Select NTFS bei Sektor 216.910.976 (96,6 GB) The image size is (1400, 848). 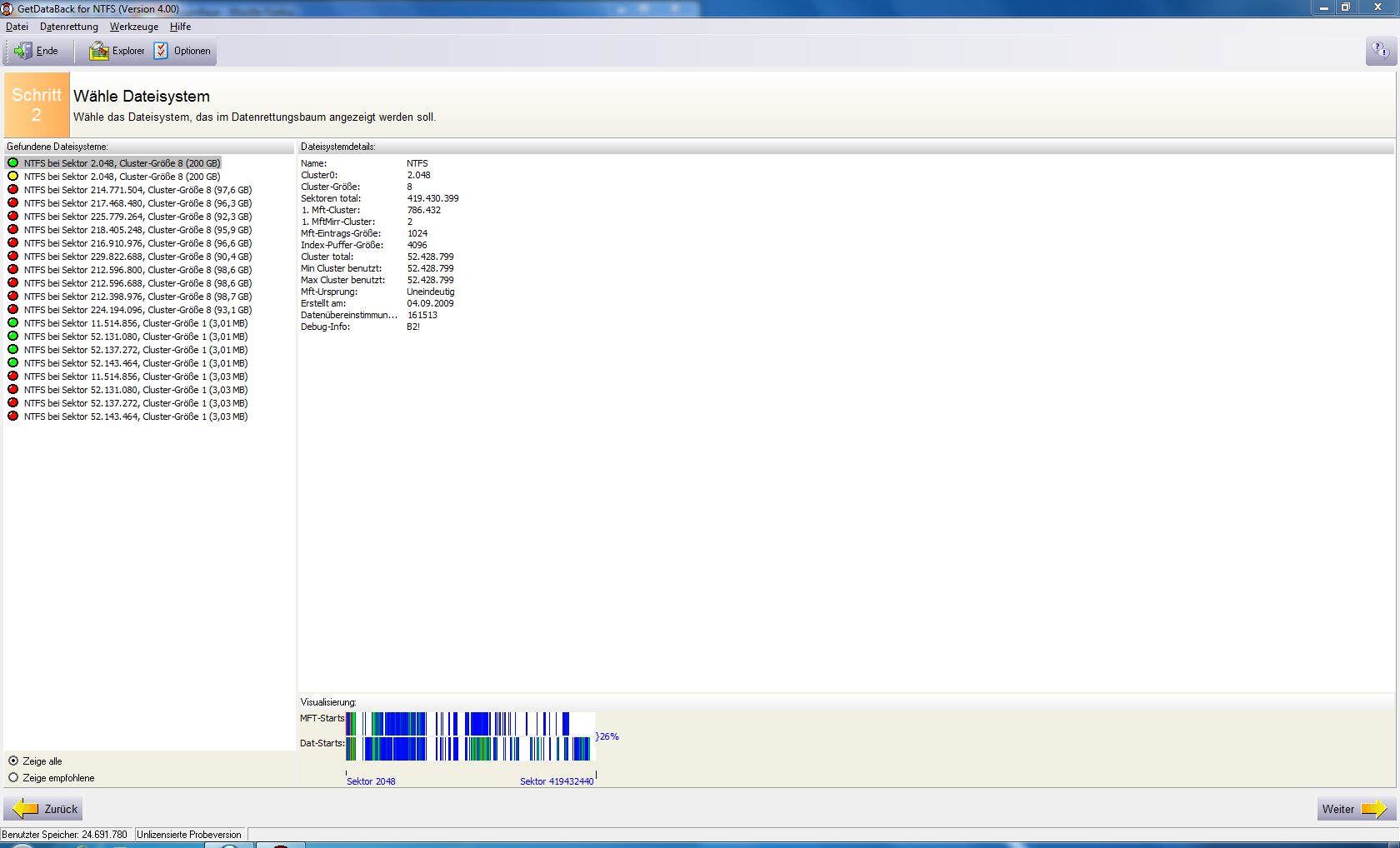(137, 243)
